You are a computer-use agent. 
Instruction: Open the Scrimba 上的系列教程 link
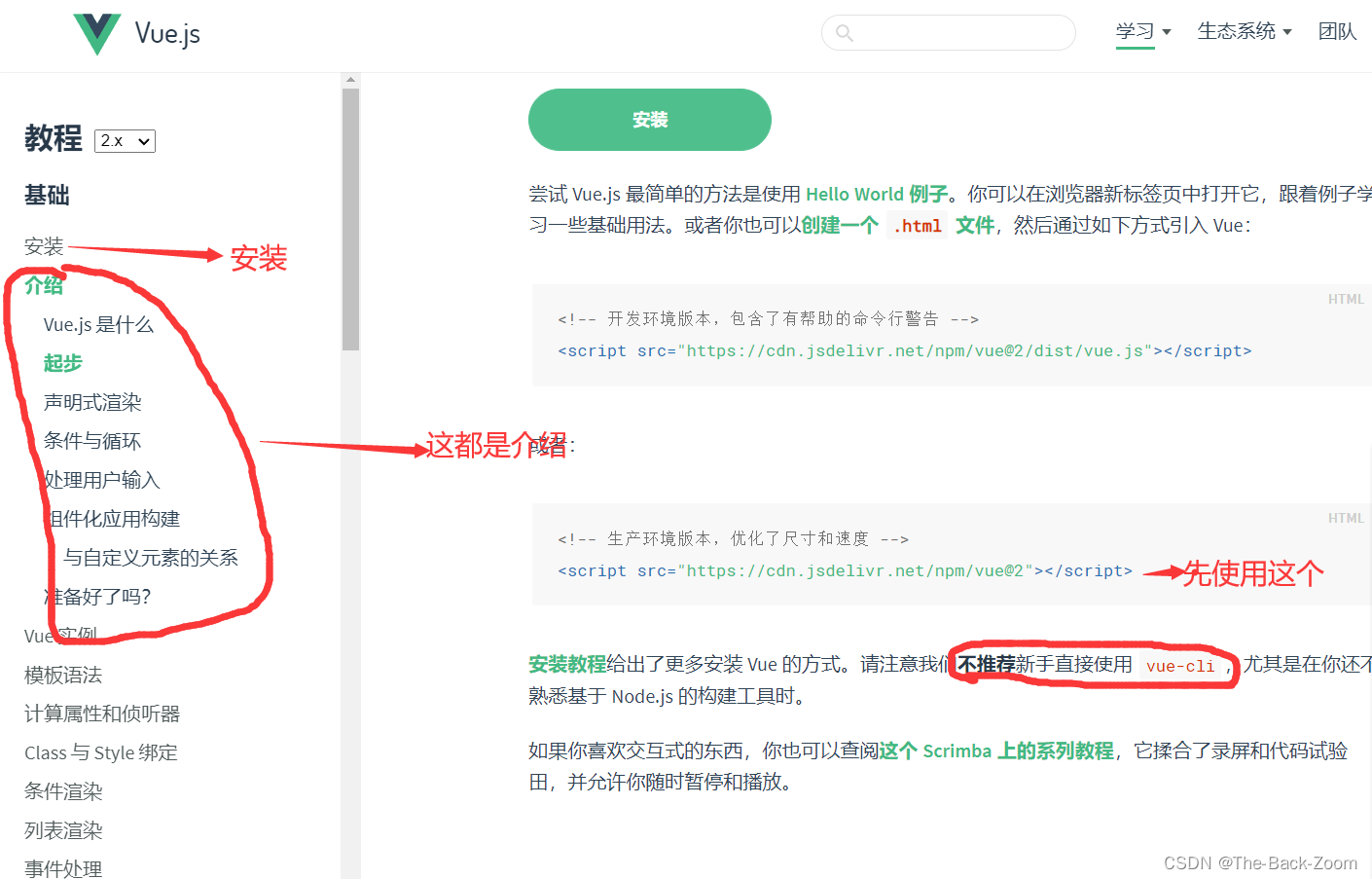pyautogui.click(x=996, y=751)
